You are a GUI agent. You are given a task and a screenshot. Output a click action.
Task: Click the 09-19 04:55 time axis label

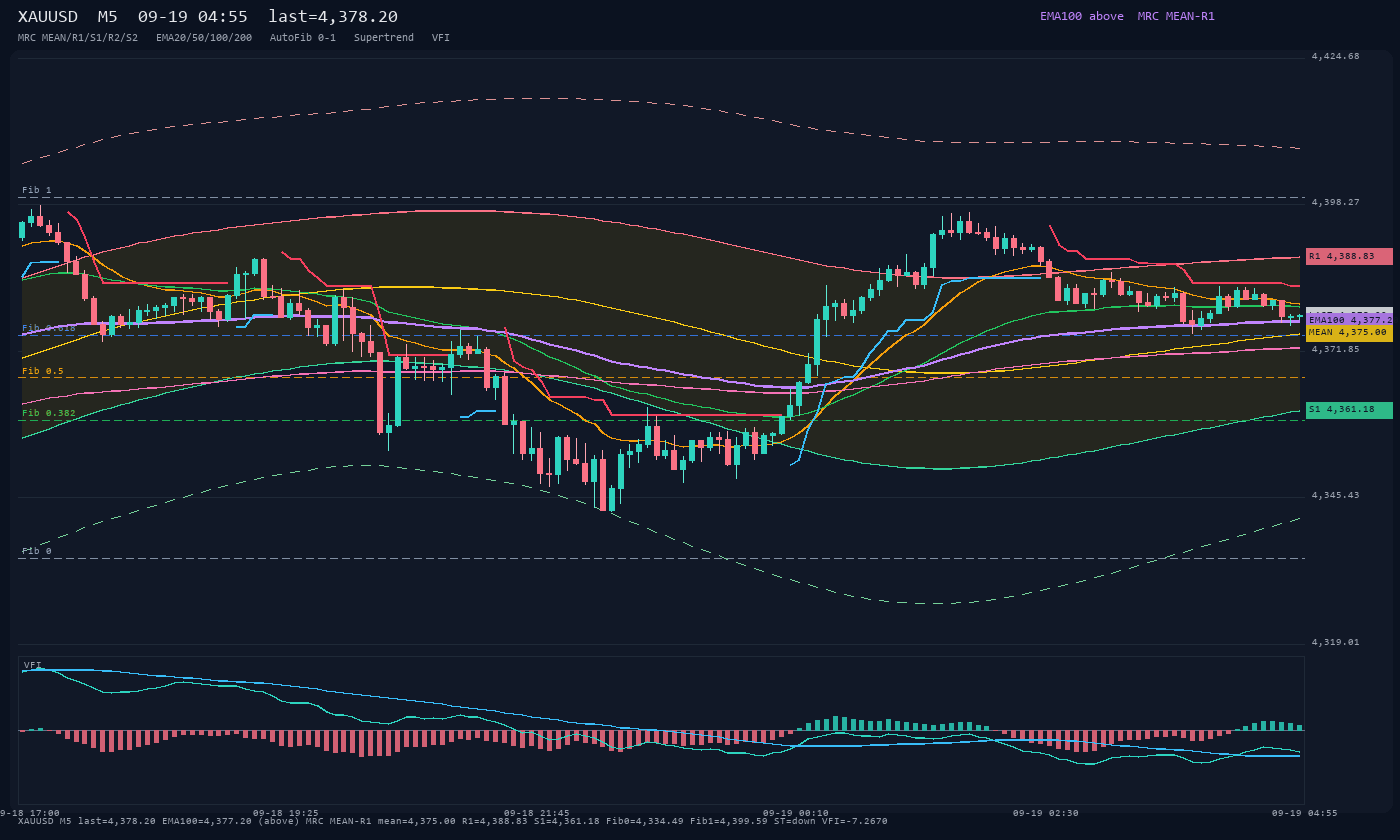pyautogui.click(x=1305, y=813)
